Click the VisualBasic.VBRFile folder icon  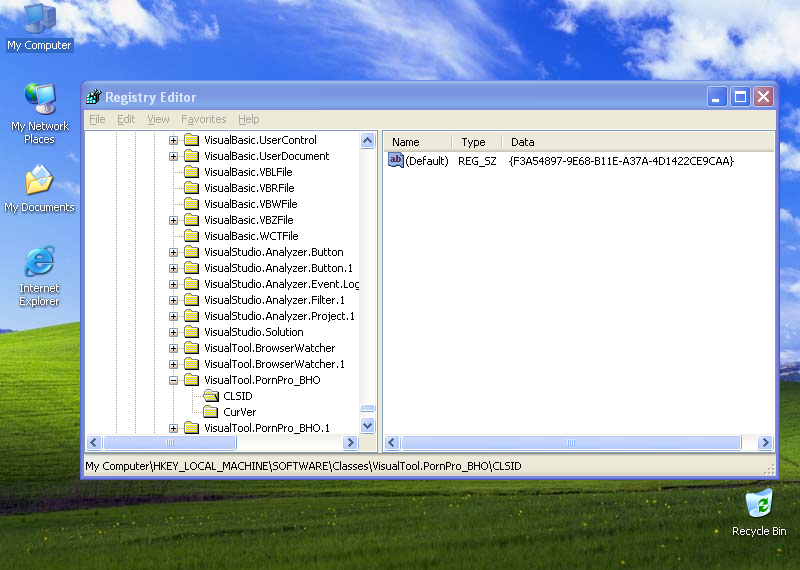click(x=191, y=188)
